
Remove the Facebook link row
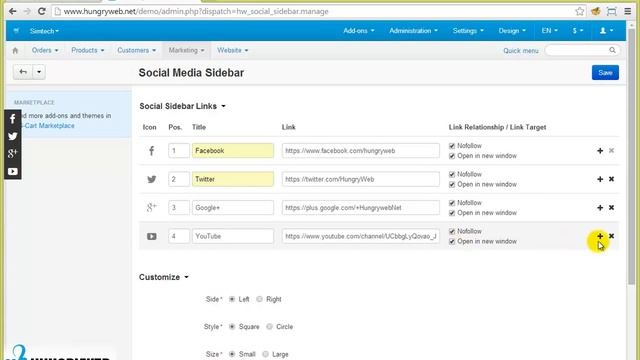coord(611,151)
